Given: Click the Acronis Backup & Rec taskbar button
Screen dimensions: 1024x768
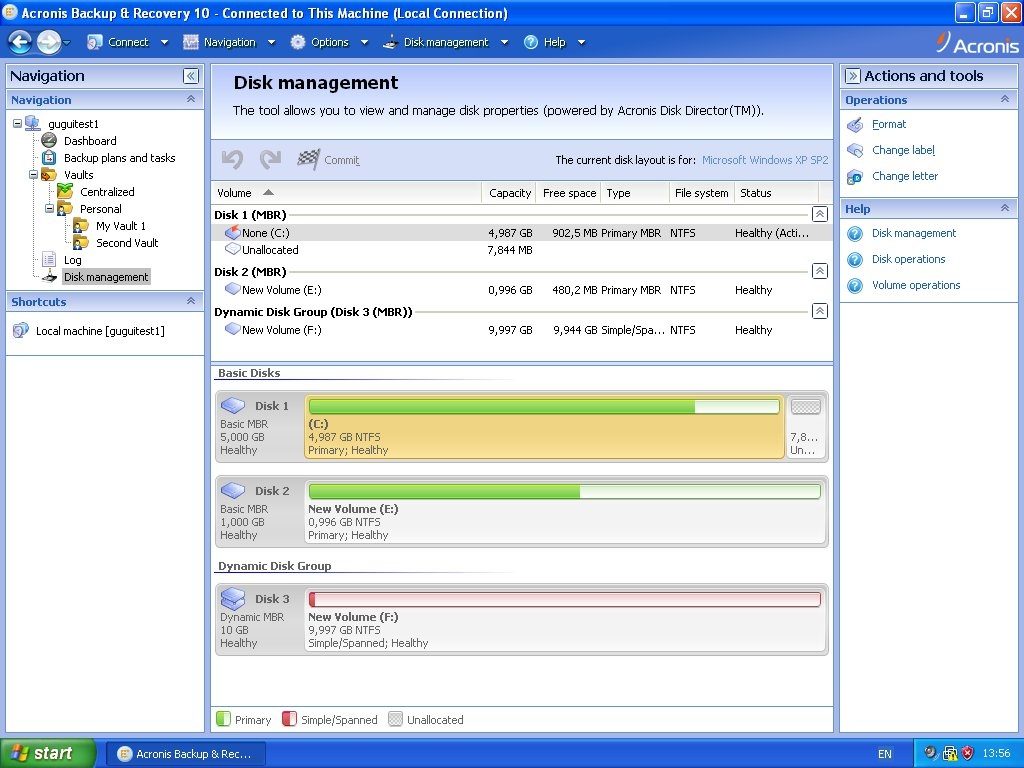Looking at the screenshot, I should click(186, 754).
